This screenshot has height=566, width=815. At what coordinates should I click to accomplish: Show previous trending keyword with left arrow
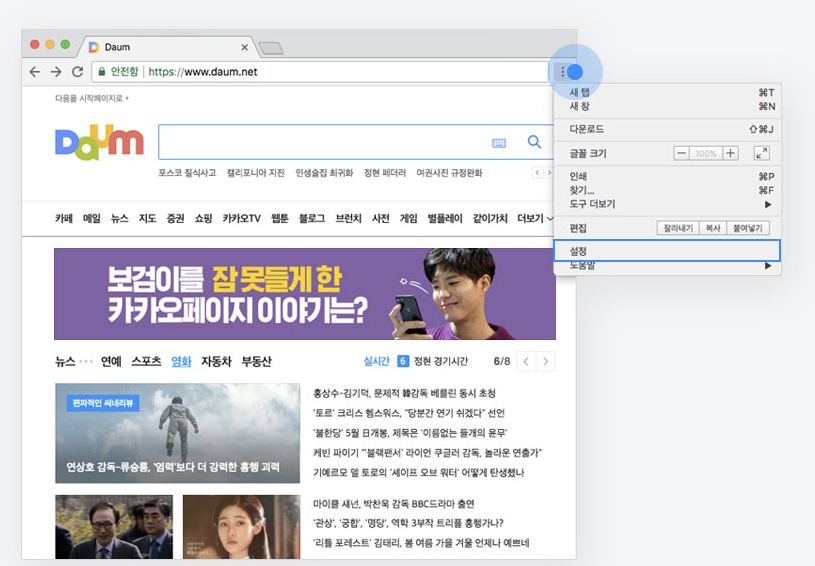[x=537, y=173]
